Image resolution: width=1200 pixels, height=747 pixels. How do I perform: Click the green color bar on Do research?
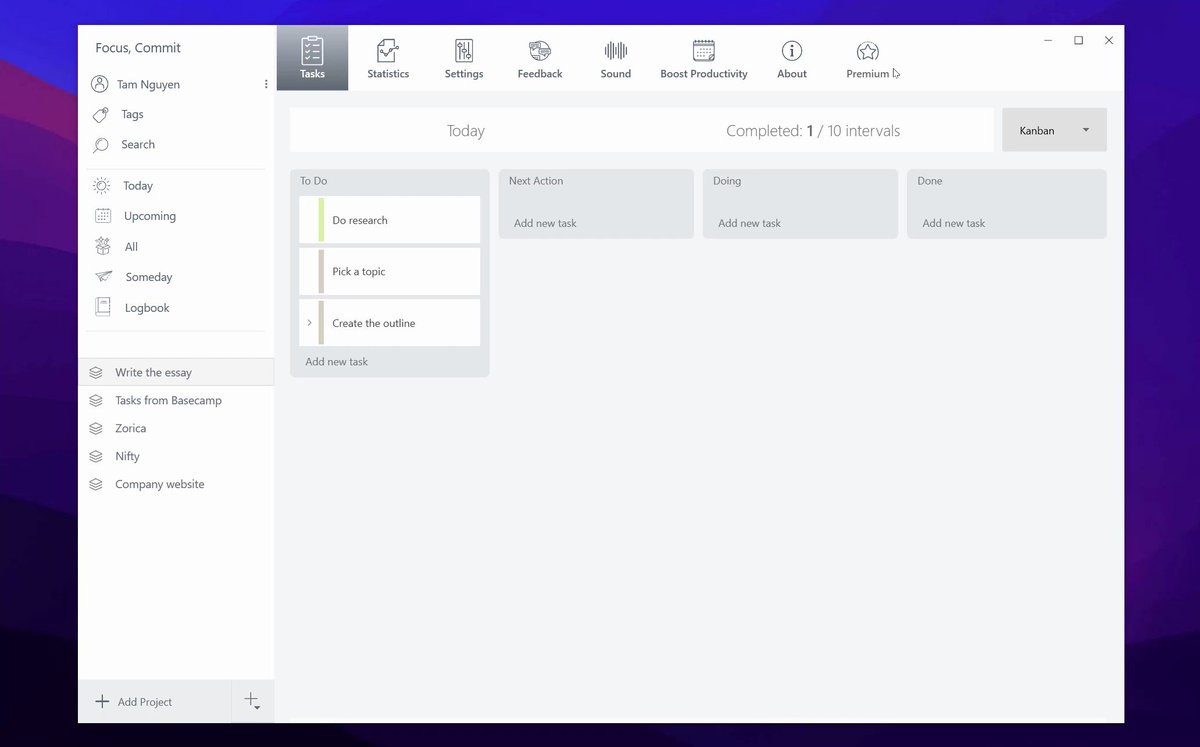coord(321,220)
